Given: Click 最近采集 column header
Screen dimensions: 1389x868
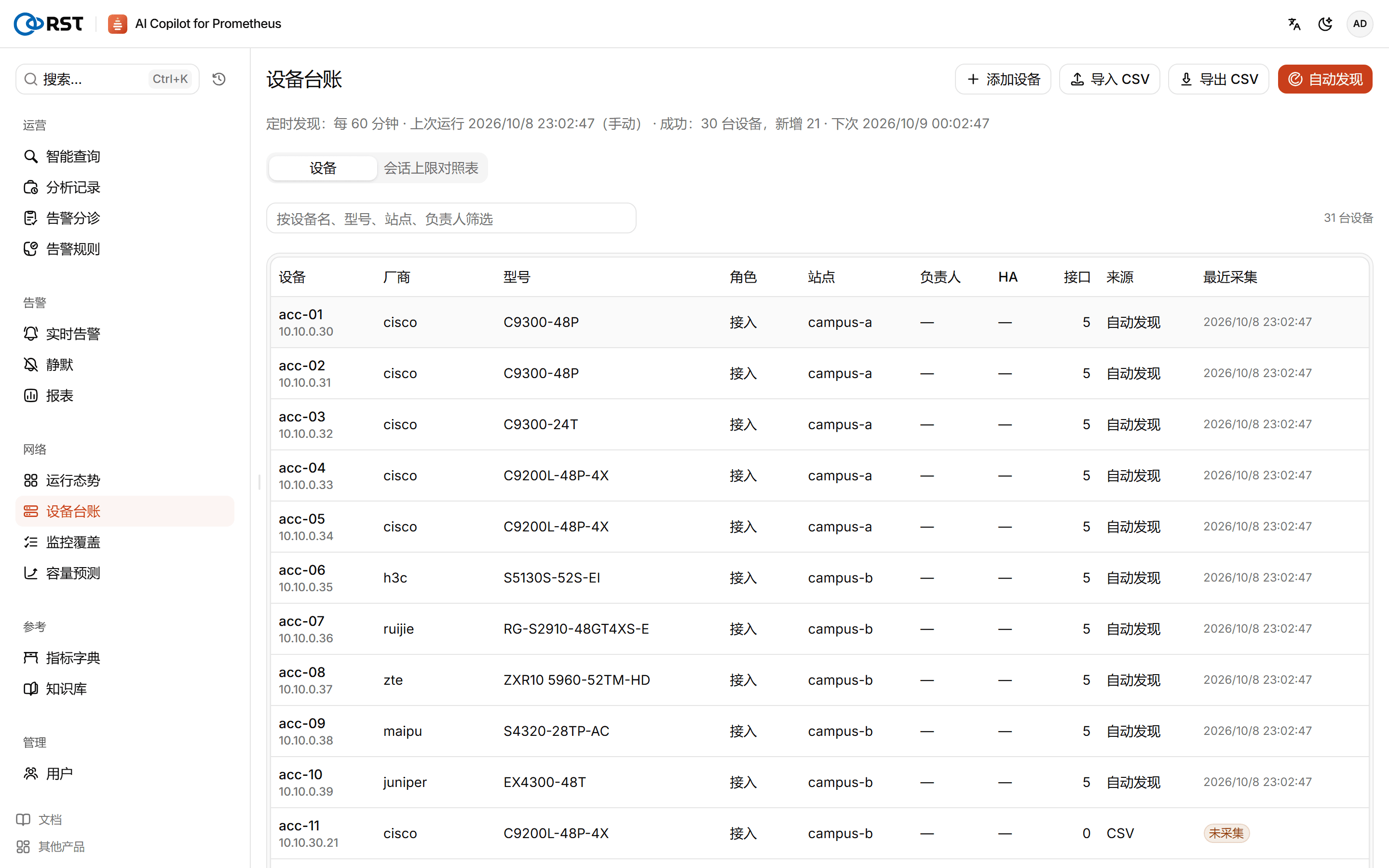Looking at the screenshot, I should click(x=1230, y=277).
